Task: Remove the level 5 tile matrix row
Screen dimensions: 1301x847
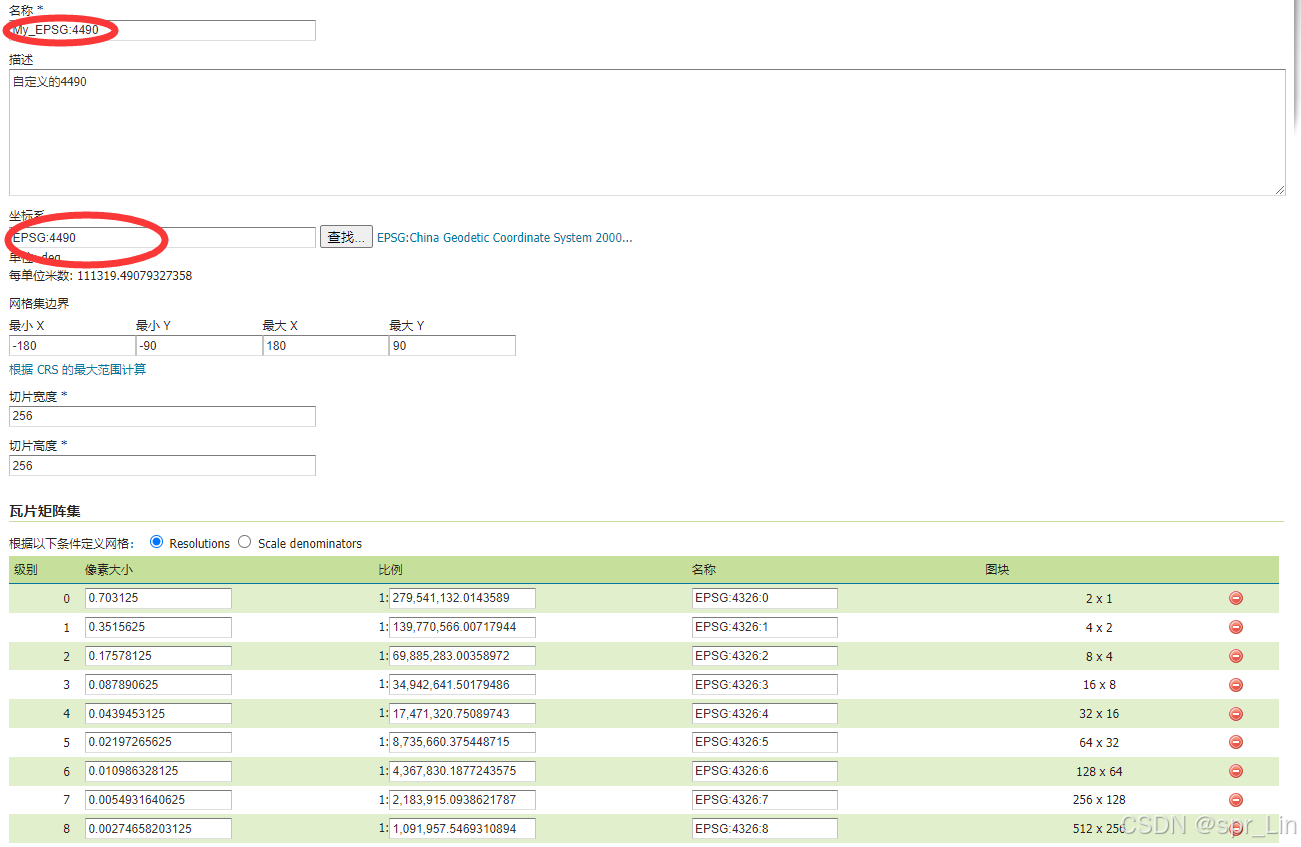Action: (x=1235, y=742)
